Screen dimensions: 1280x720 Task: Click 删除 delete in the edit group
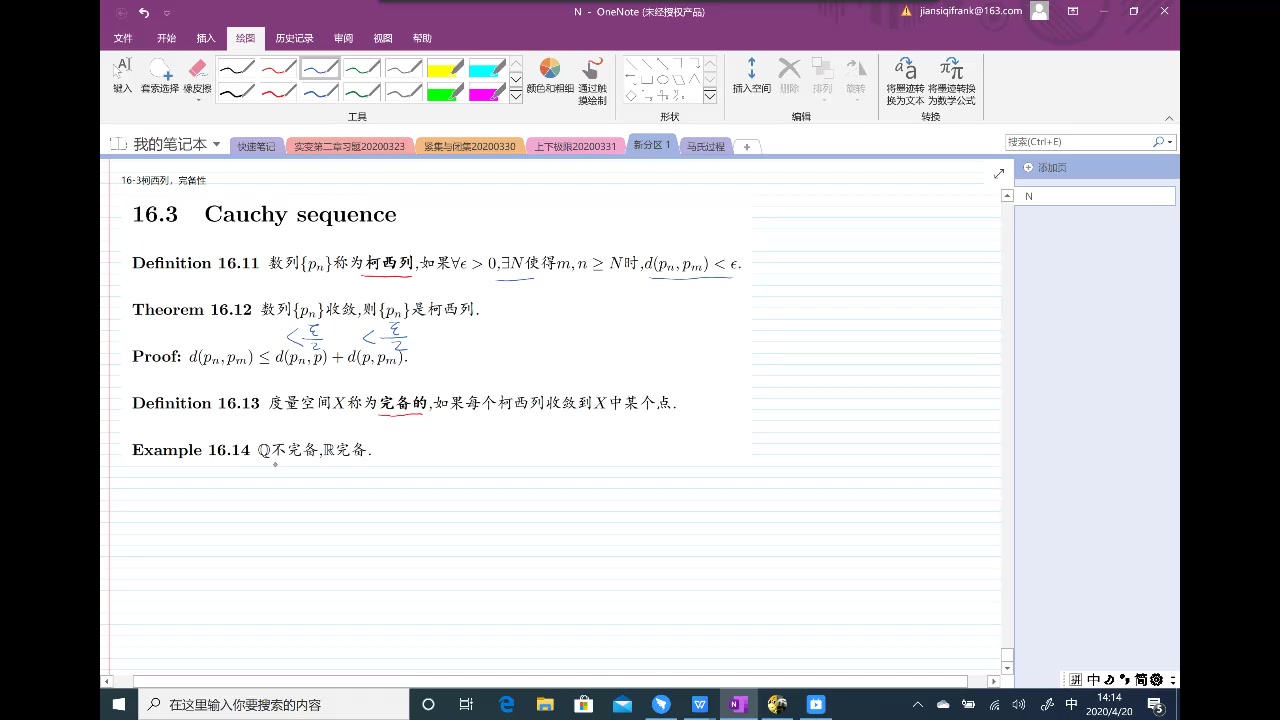789,76
